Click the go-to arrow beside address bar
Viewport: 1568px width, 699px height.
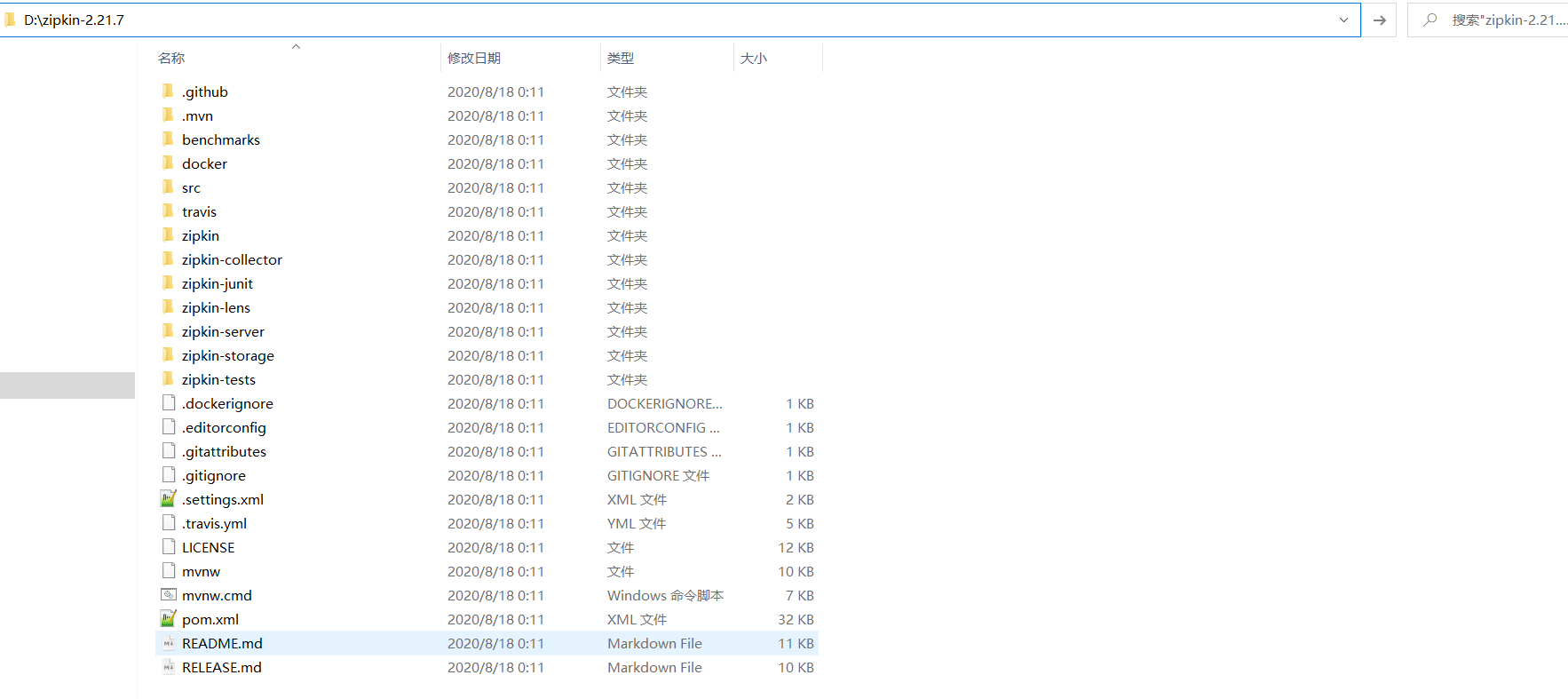point(1379,20)
